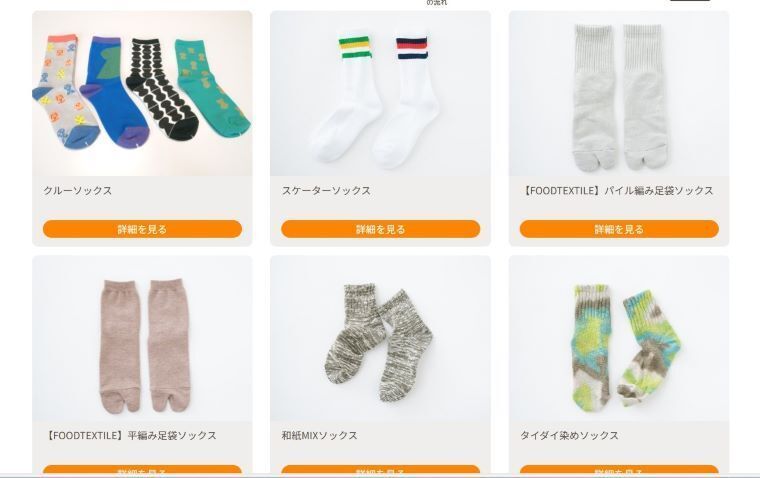
Task: Select the navy-red striped sock in skater photo
Action: (407, 102)
